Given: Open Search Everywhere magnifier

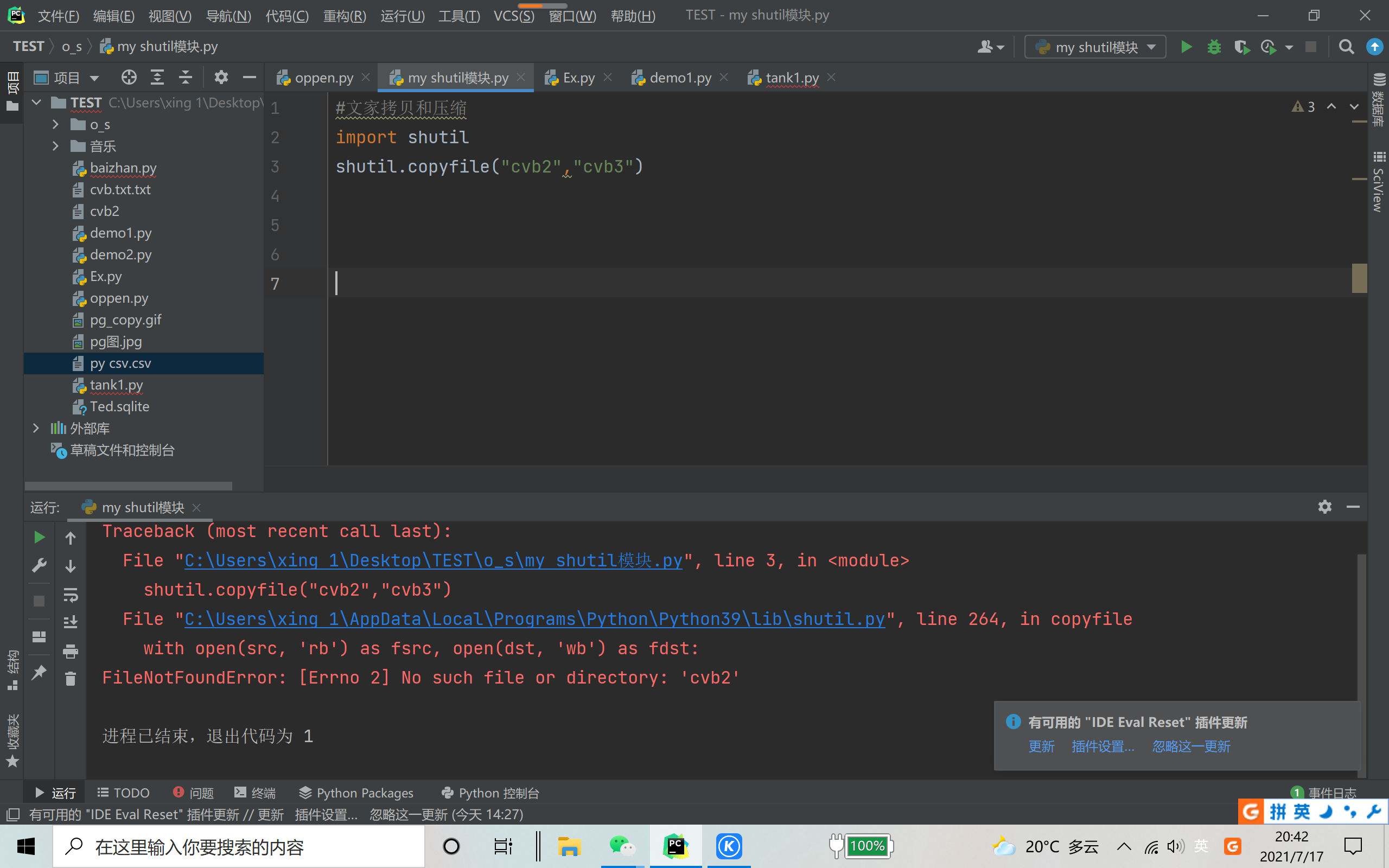Looking at the screenshot, I should (x=1346, y=47).
